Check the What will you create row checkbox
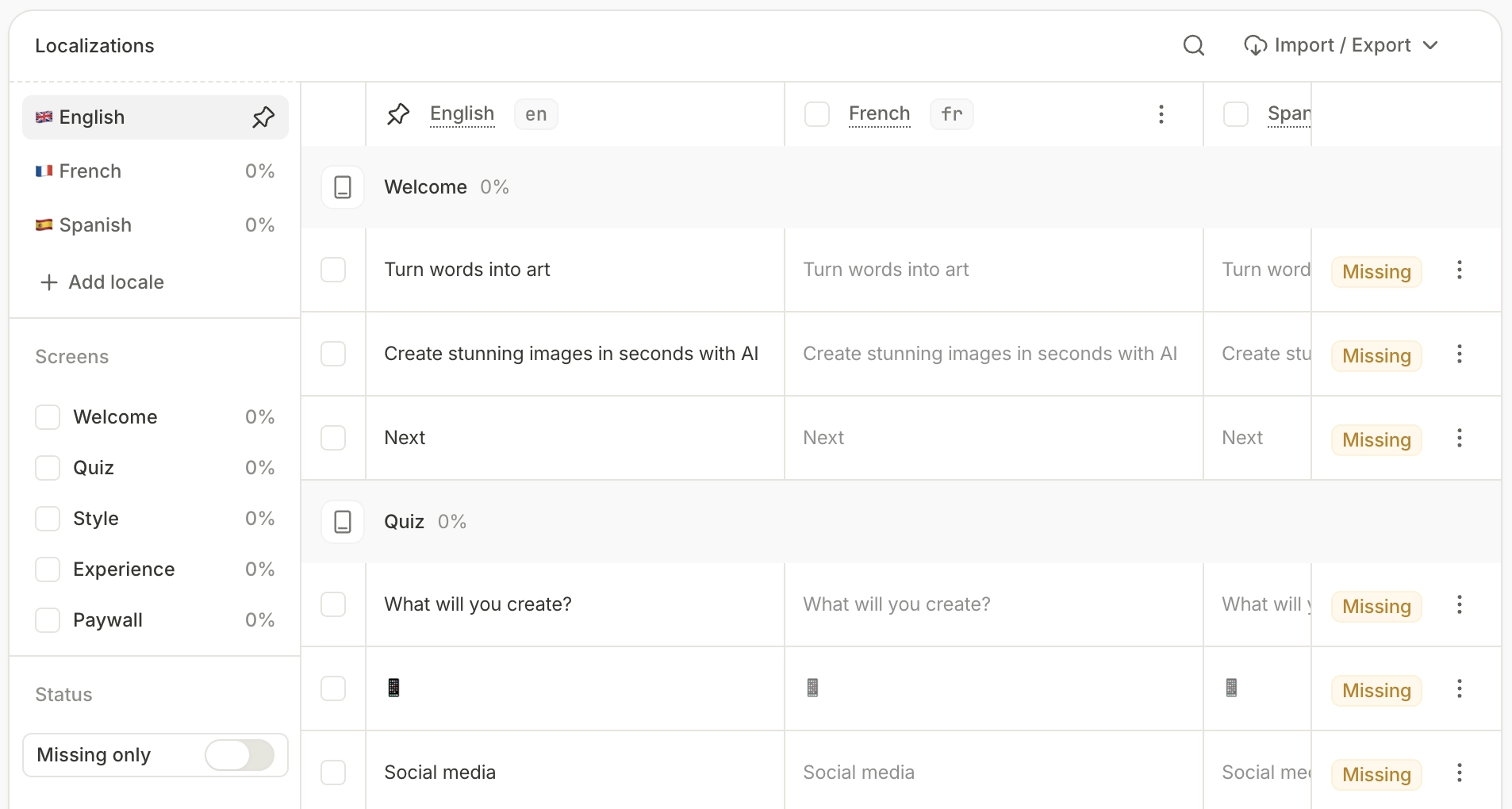 tap(333, 604)
